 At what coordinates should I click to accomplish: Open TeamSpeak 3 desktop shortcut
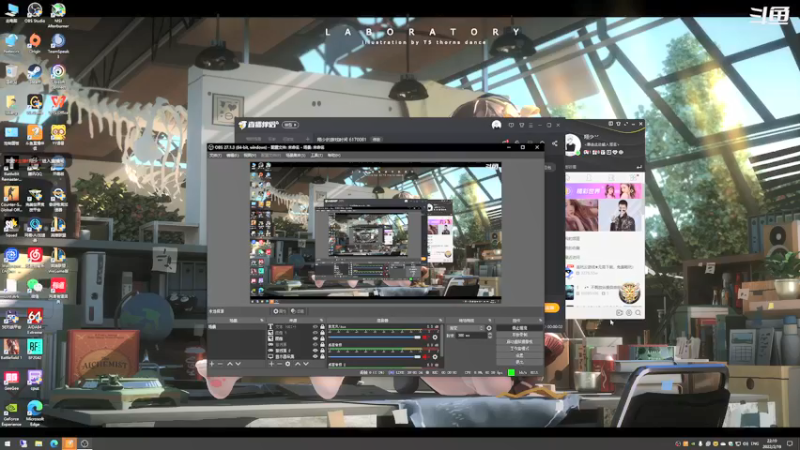(58, 45)
